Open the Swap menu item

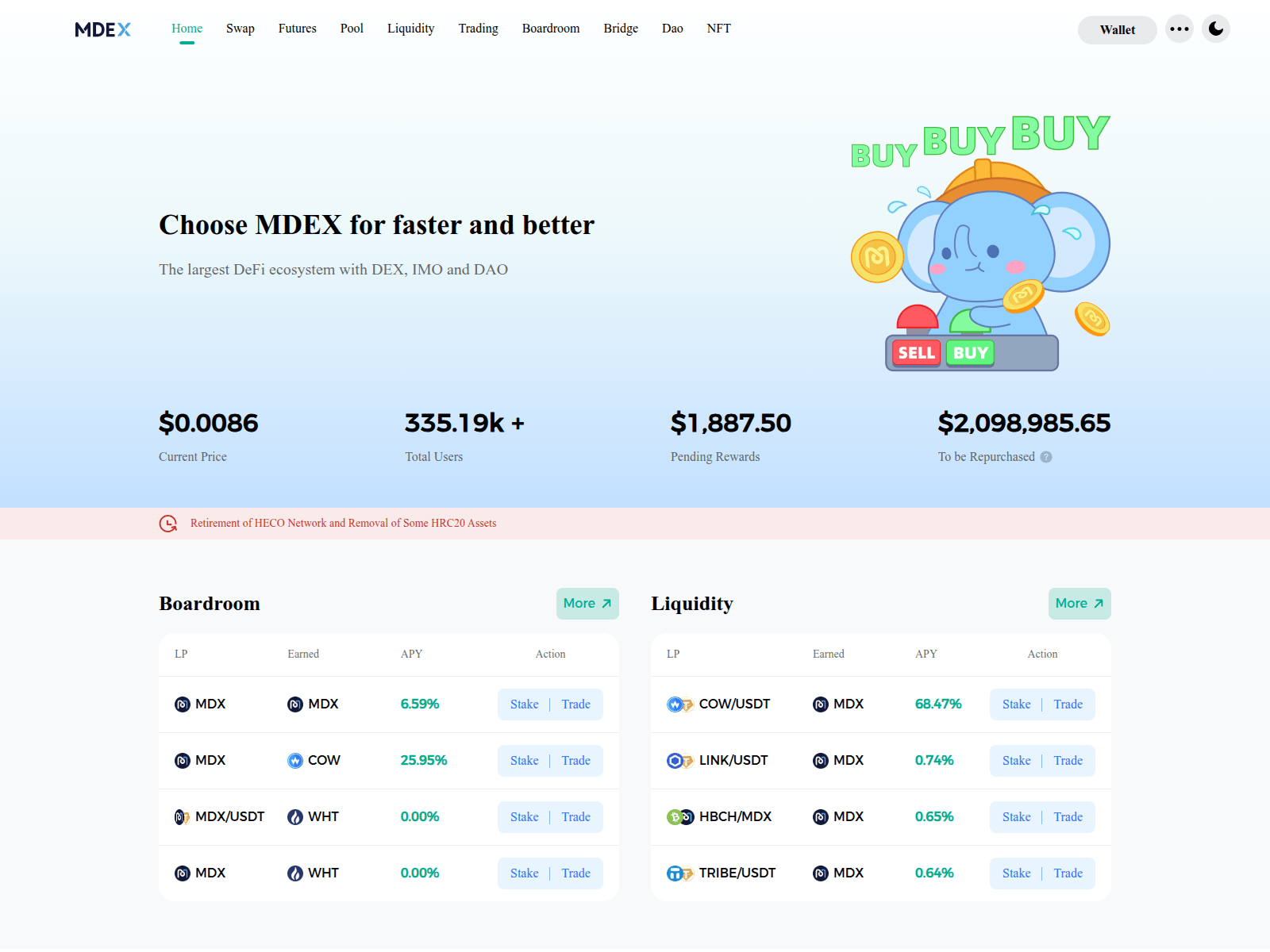tap(240, 29)
